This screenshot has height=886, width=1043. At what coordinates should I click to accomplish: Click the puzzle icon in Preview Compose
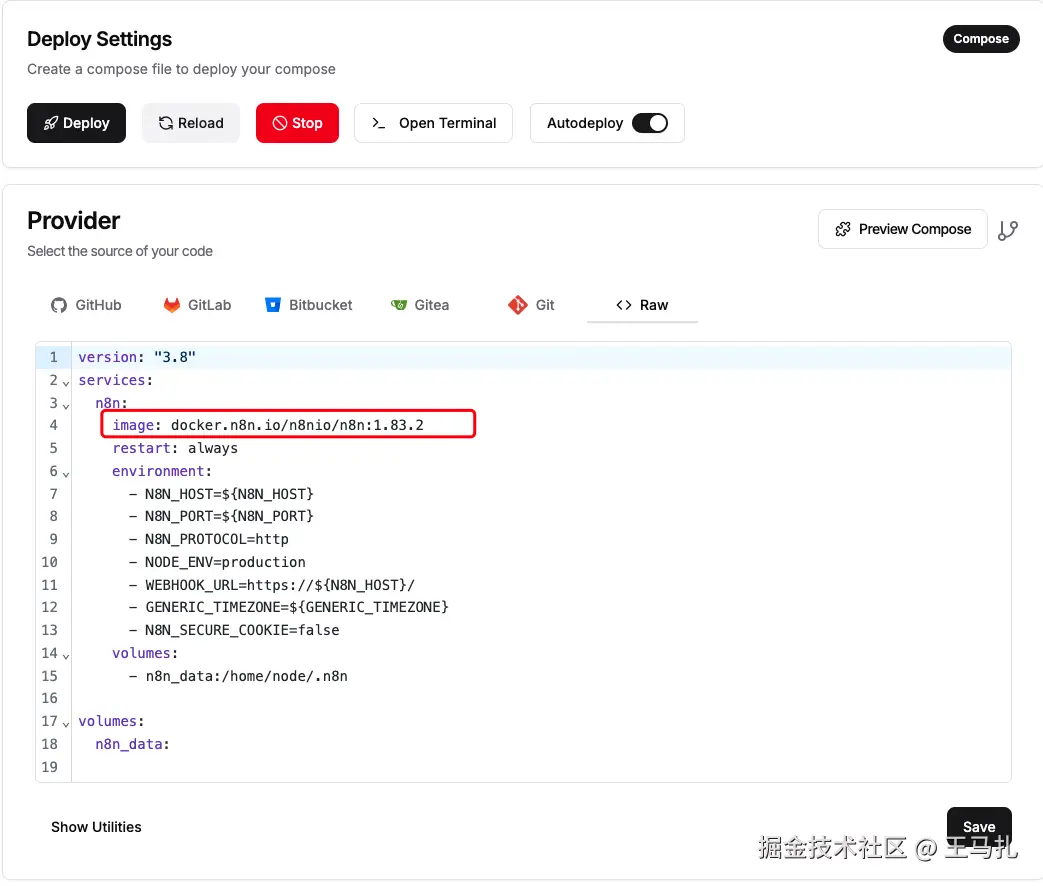tap(843, 229)
